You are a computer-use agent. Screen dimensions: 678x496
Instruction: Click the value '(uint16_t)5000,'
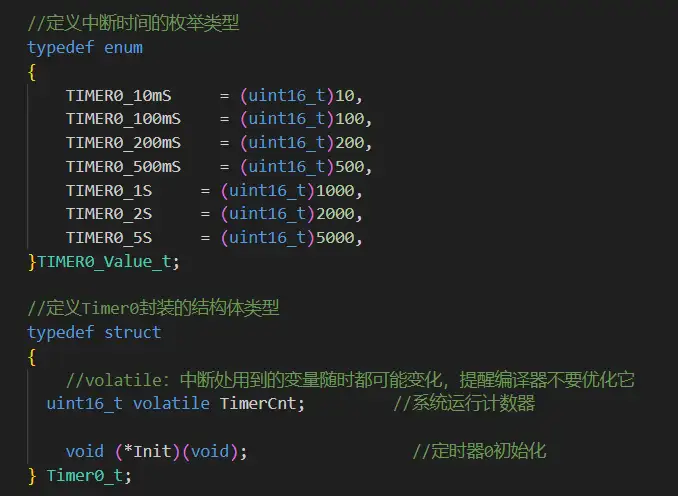point(291,237)
